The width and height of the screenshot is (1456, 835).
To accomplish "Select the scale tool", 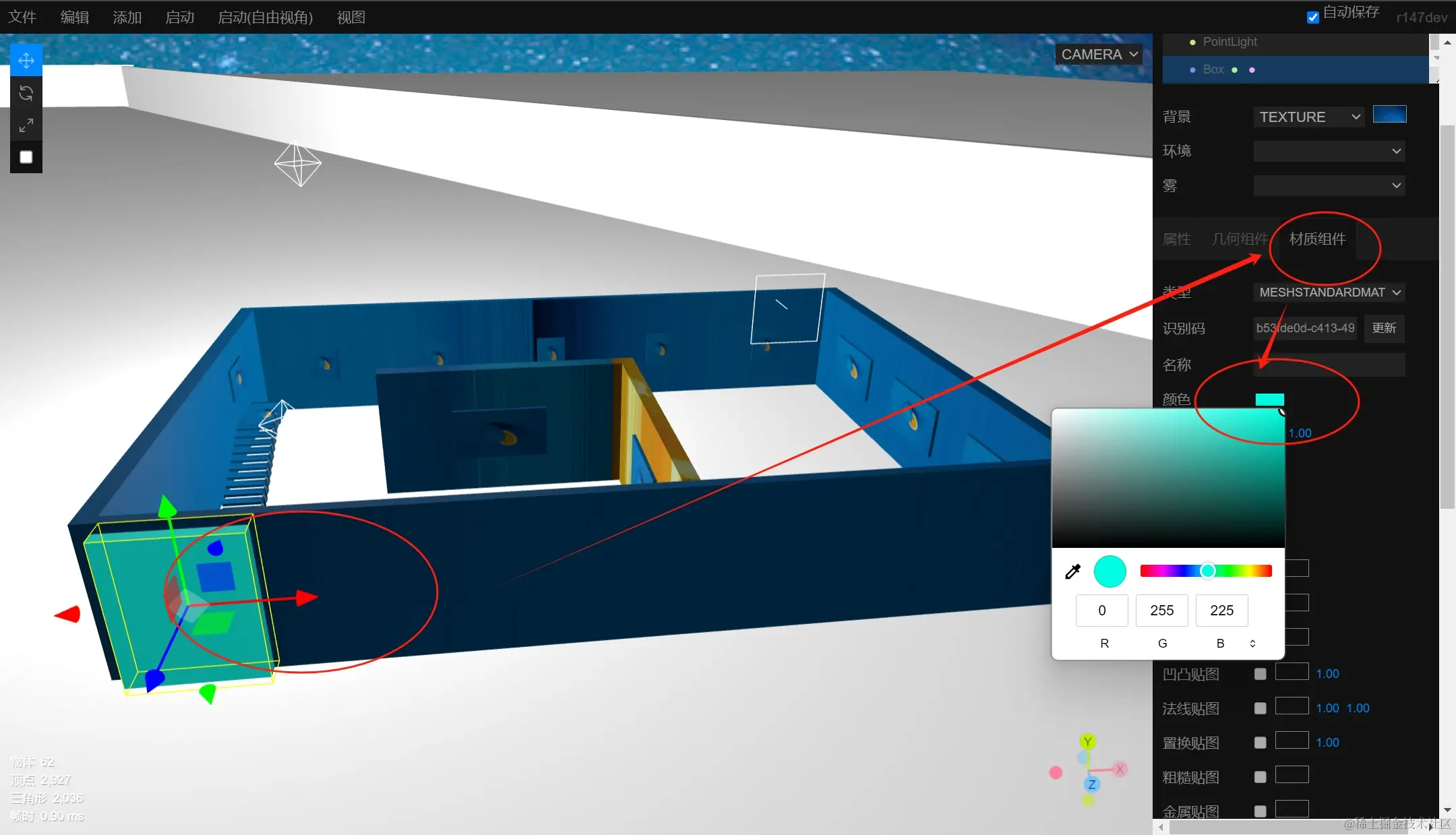I will point(26,125).
